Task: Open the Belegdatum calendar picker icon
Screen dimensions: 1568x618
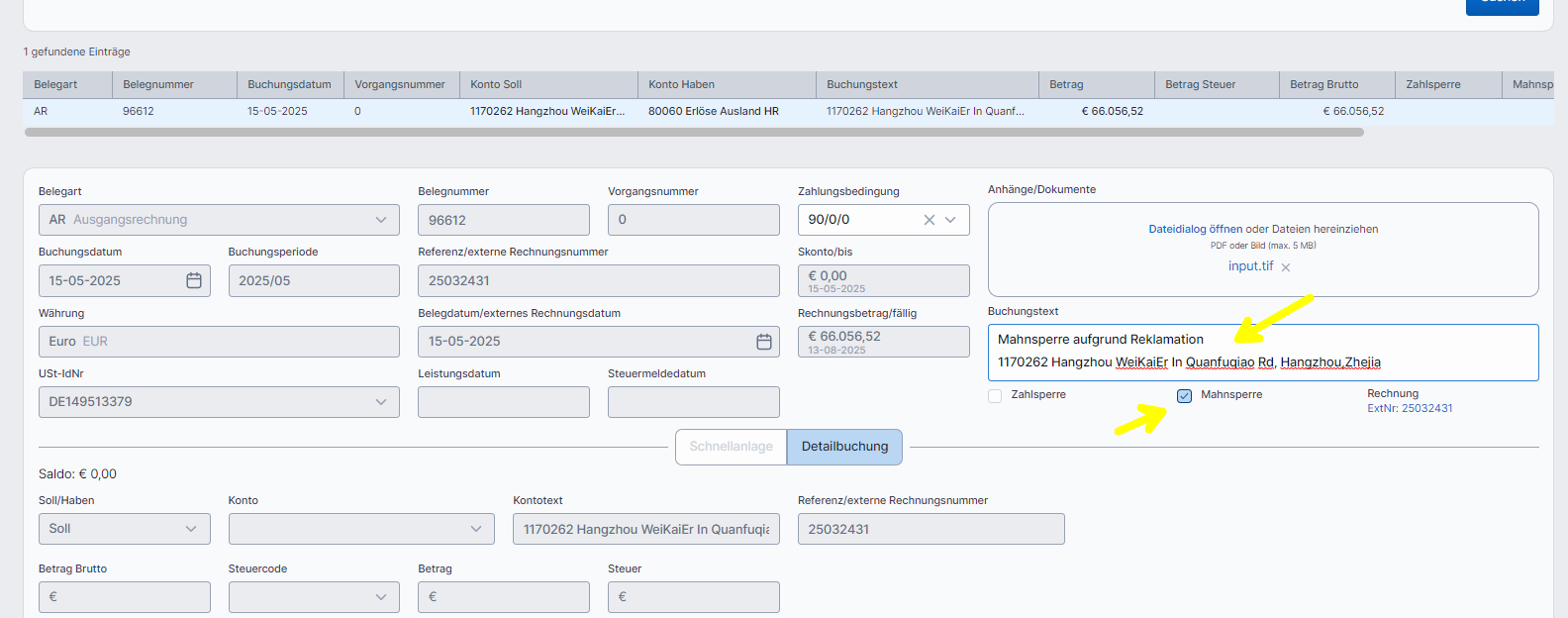Action: pyautogui.click(x=764, y=342)
